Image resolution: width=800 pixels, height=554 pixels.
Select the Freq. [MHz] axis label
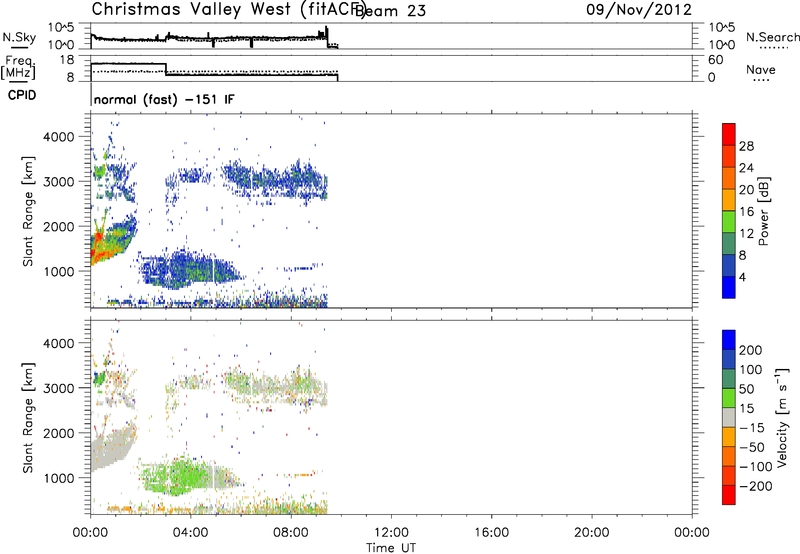pos(18,67)
